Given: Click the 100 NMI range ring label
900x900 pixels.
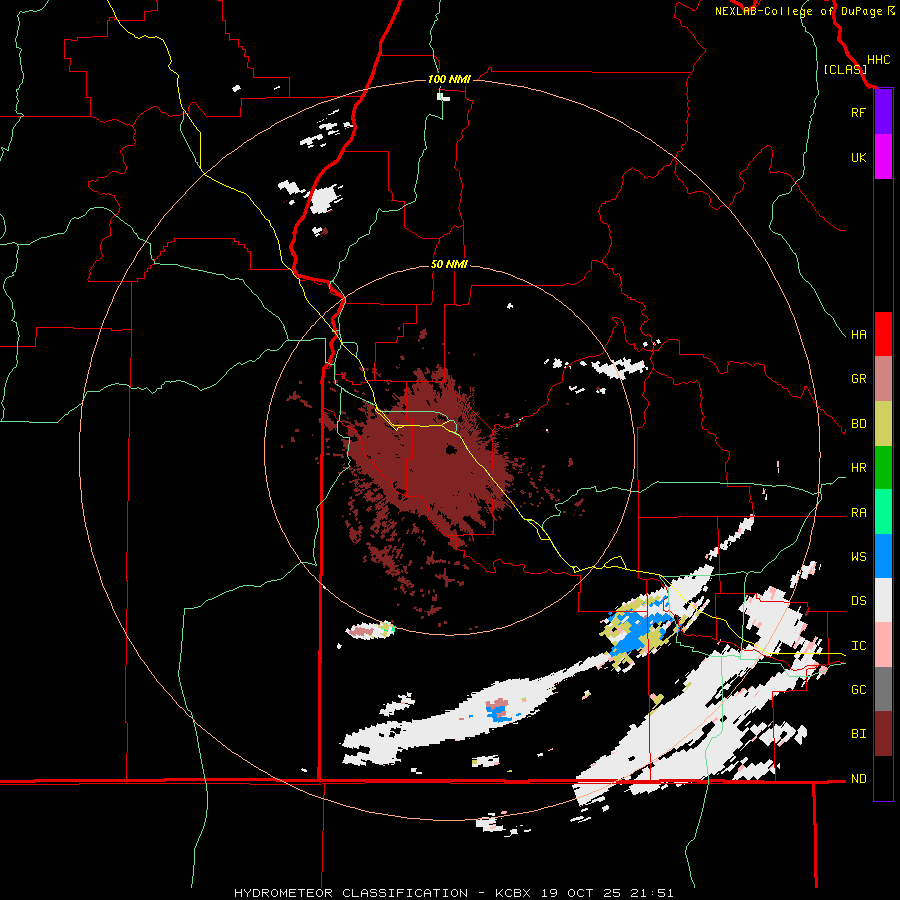Looking at the screenshot, I should tap(449, 79).
